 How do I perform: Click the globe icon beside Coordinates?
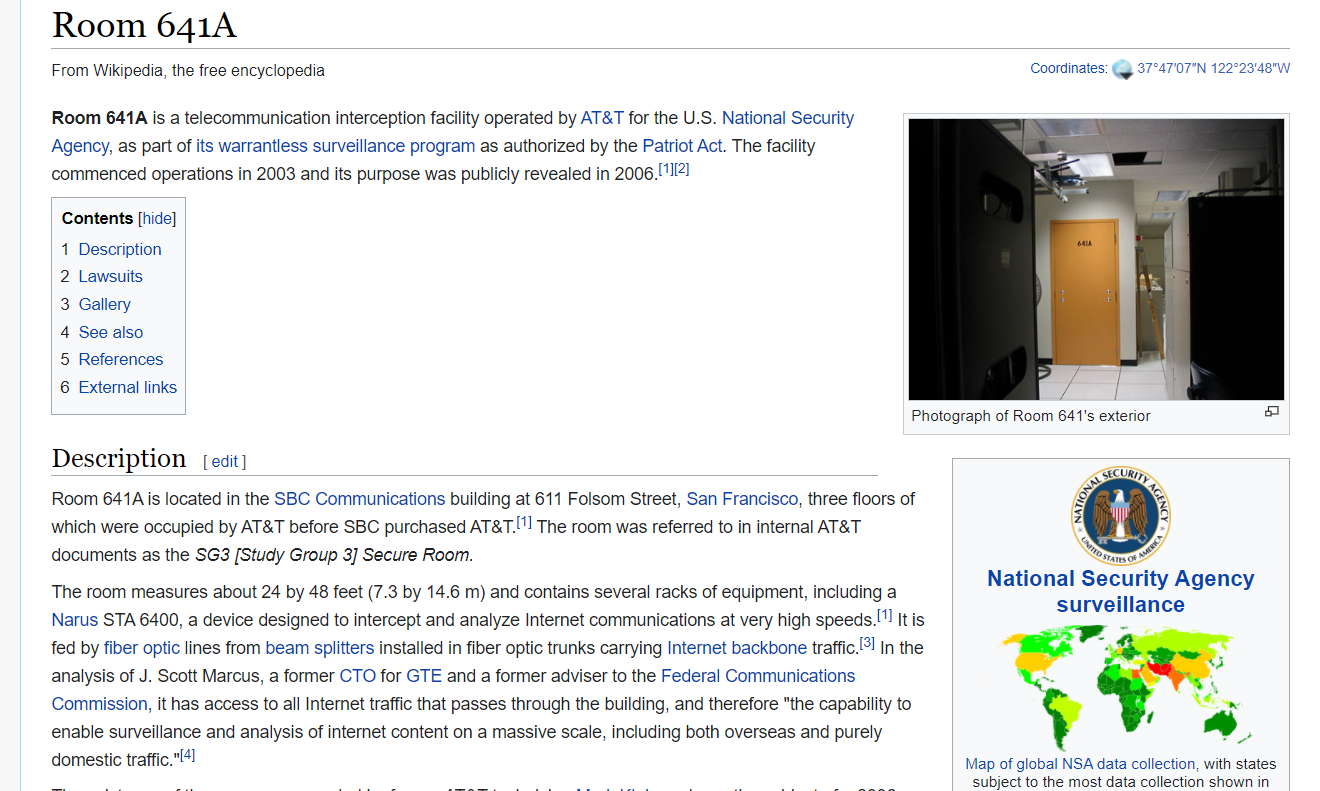coord(1122,69)
